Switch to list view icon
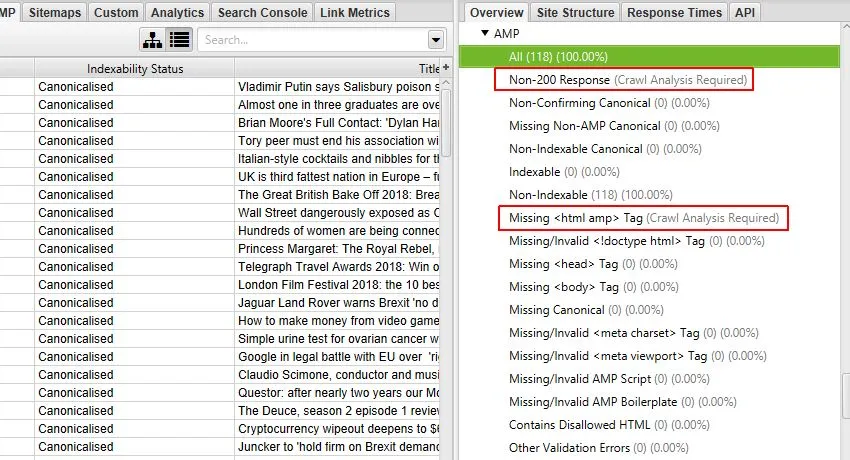 pos(179,40)
